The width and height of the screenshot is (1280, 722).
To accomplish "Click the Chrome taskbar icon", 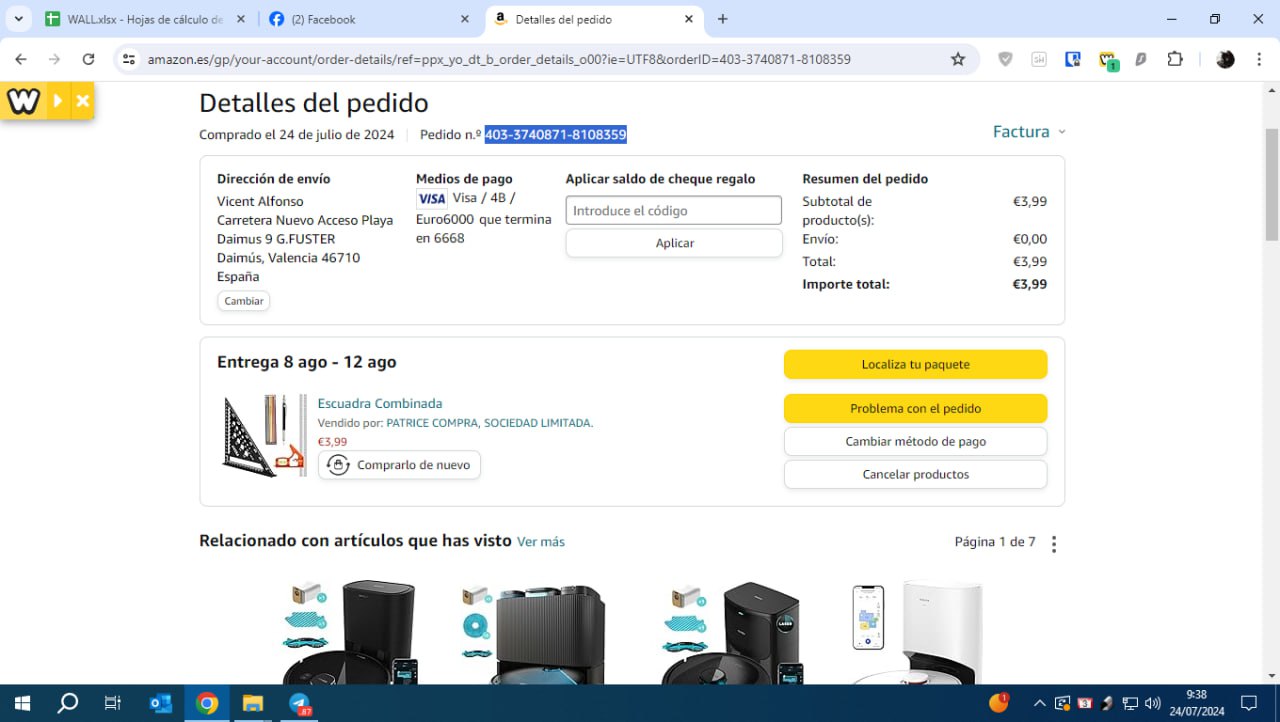I will tap(207, 703).
